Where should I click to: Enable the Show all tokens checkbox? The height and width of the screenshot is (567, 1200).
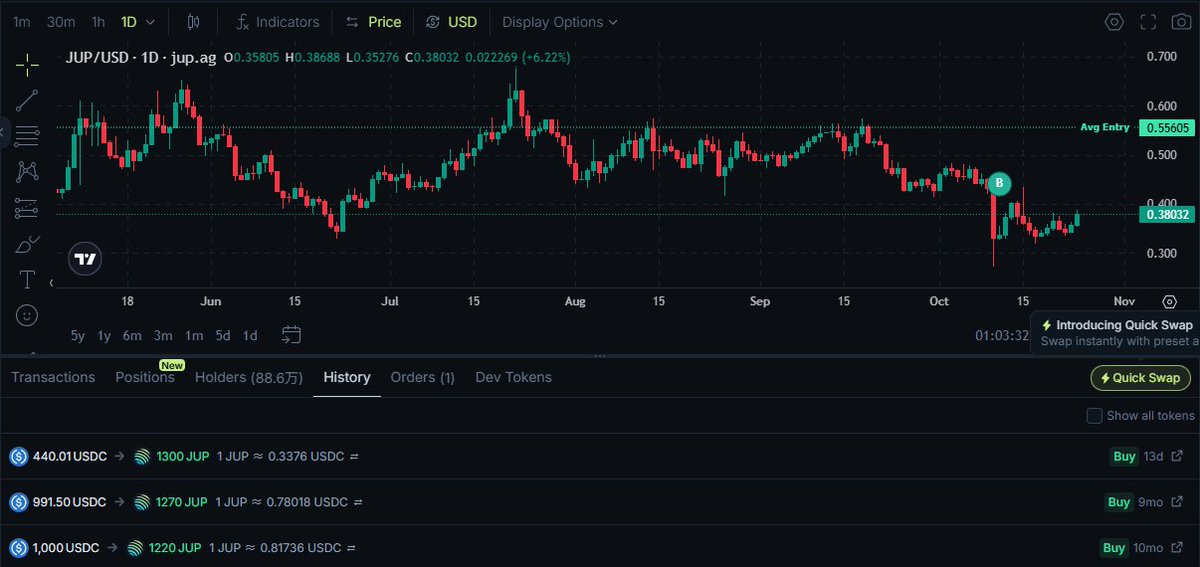[x=1094, y=415]
